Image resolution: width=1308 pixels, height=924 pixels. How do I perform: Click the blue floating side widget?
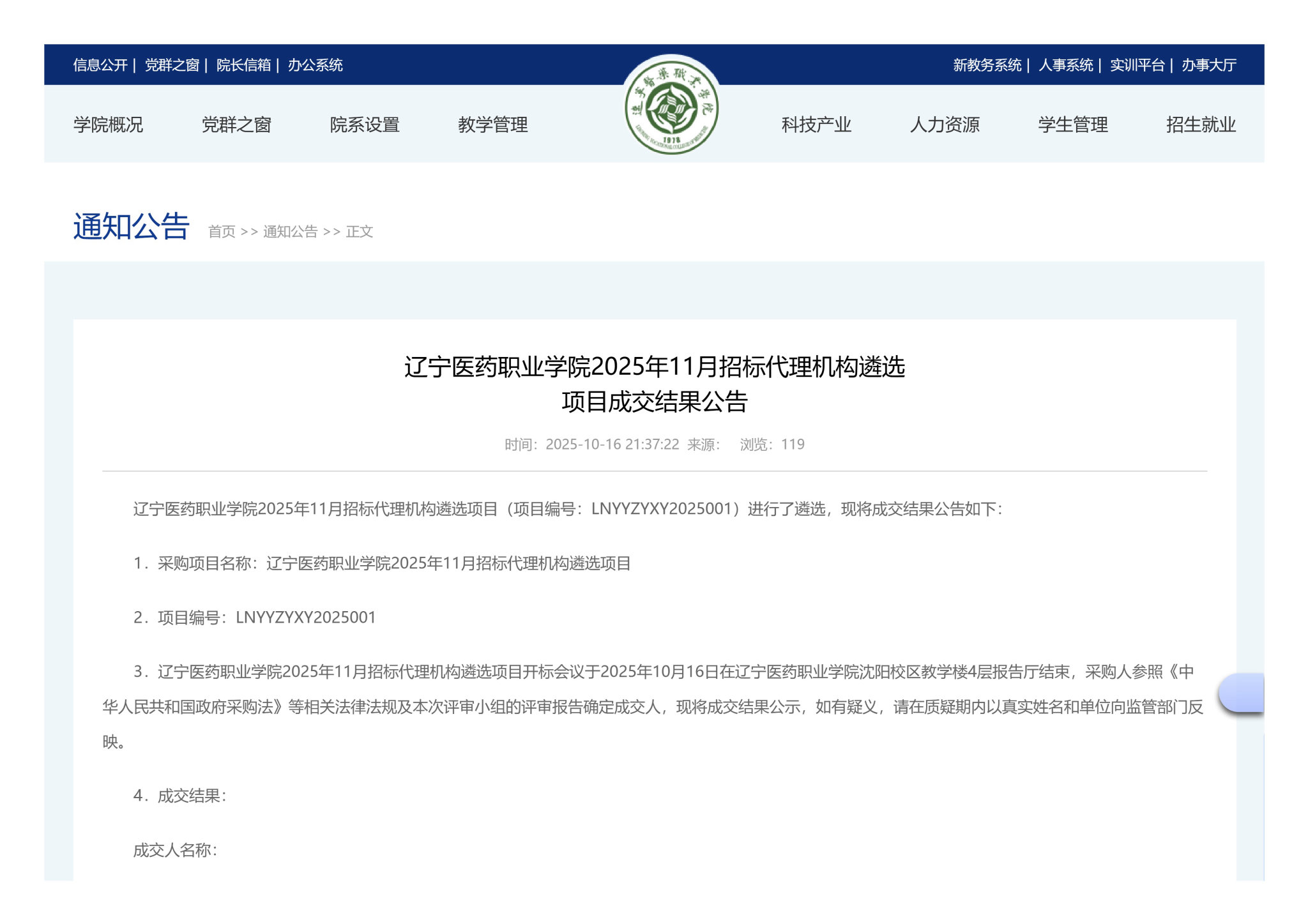tap(1242, 692)
